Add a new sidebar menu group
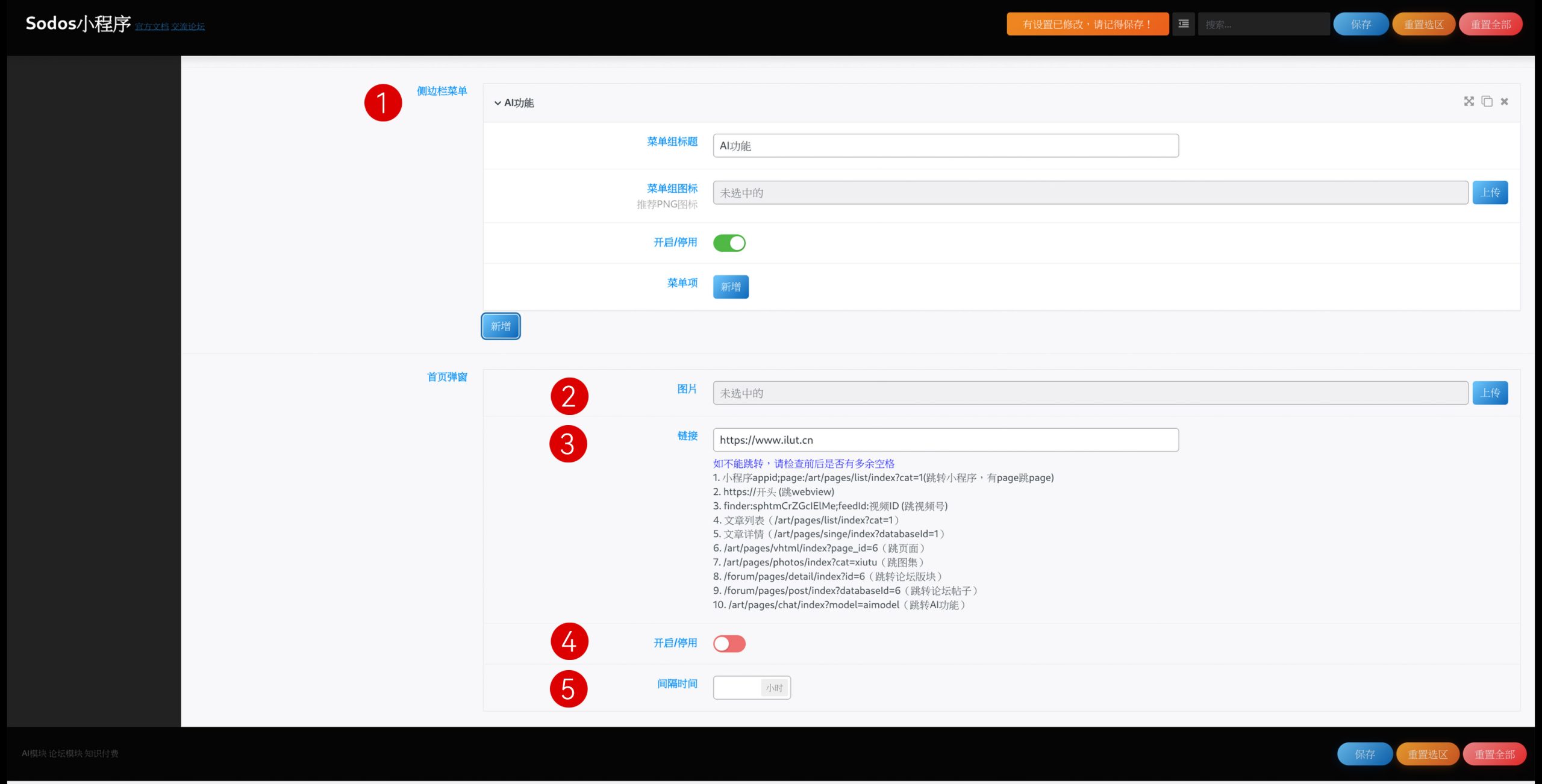1542x784 pixels. 500,326
